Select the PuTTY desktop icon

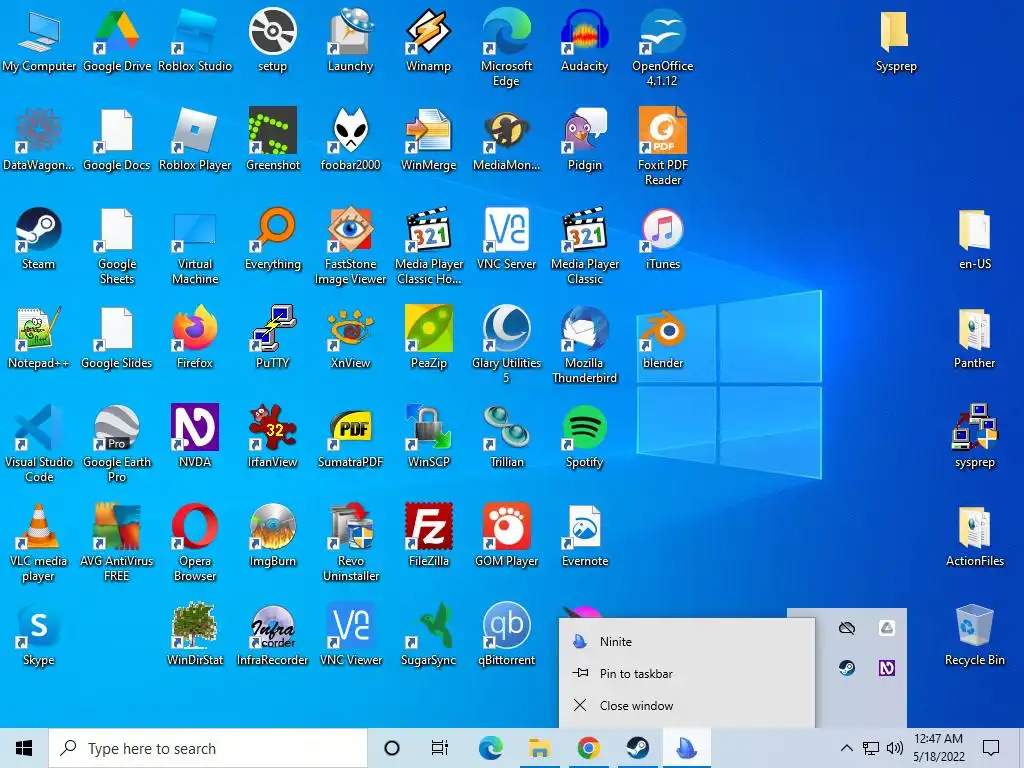click(273, 338)
